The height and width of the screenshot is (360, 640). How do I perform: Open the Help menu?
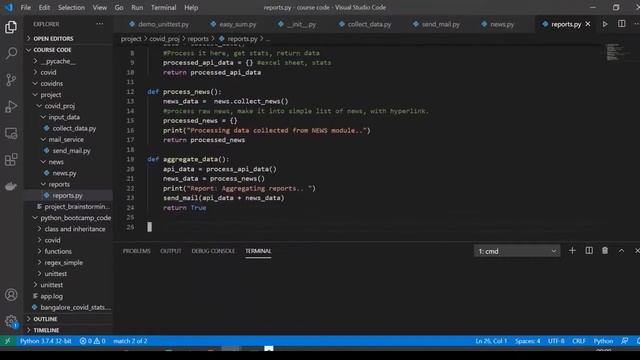191,7
